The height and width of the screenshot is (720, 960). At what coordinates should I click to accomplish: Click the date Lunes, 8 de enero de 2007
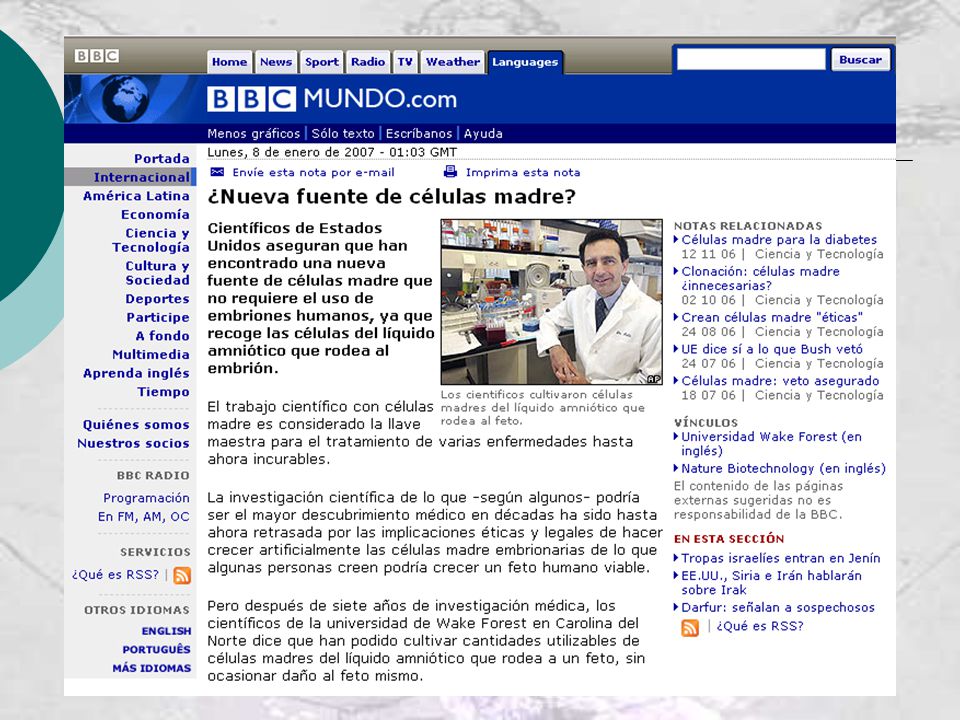point(291,152)
